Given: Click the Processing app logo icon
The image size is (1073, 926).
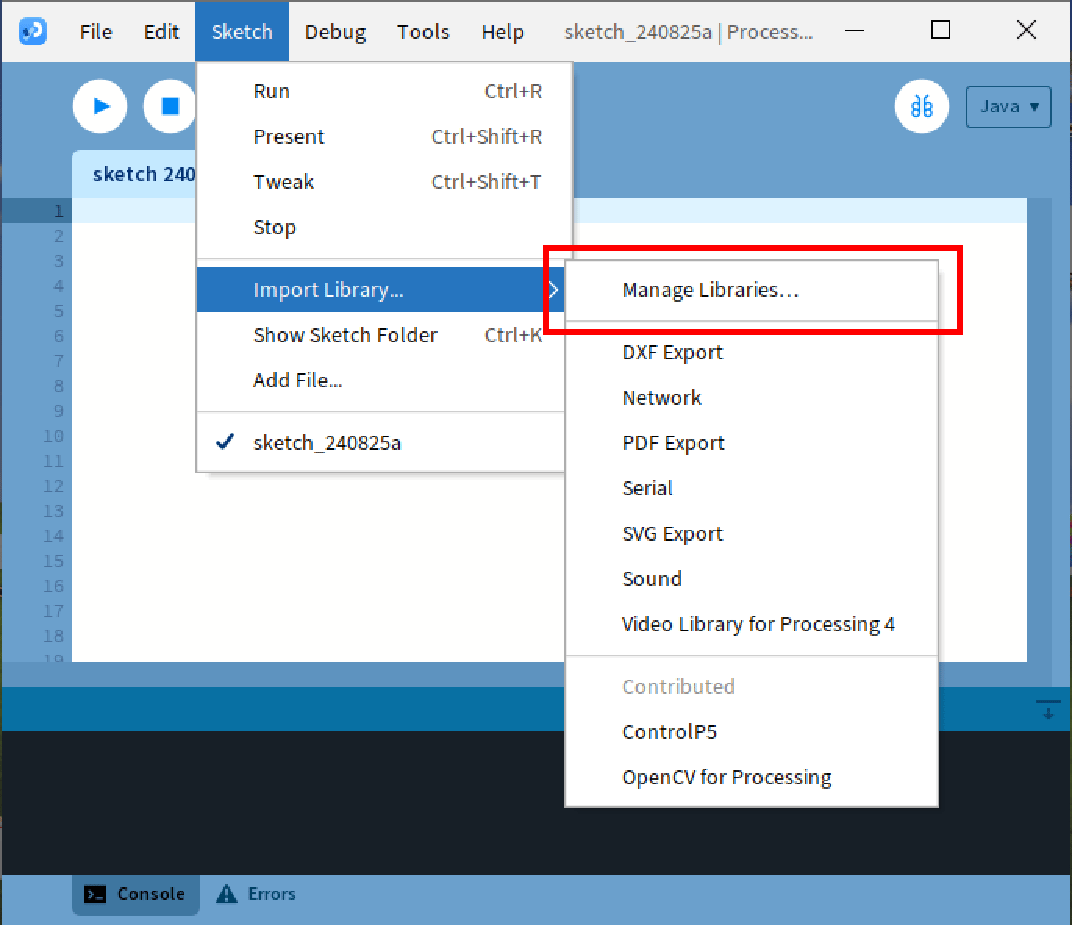Looking at the screenshot, I should coord(33,31).
